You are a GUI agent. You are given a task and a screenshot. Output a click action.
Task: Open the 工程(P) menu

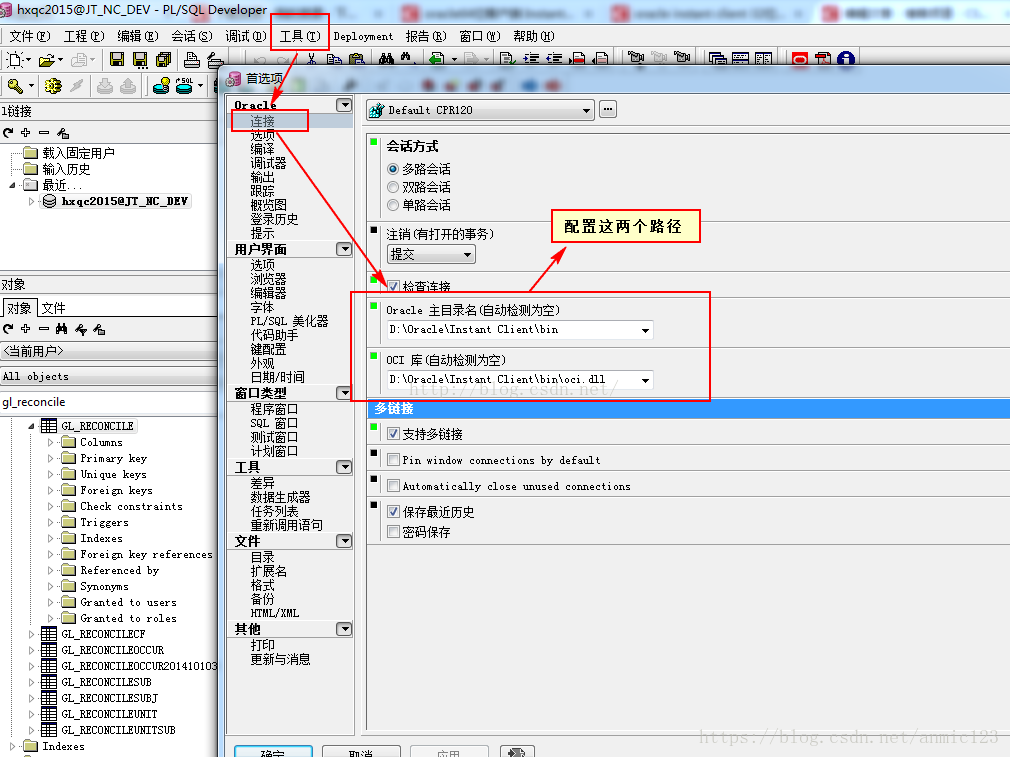click(84, 37)
